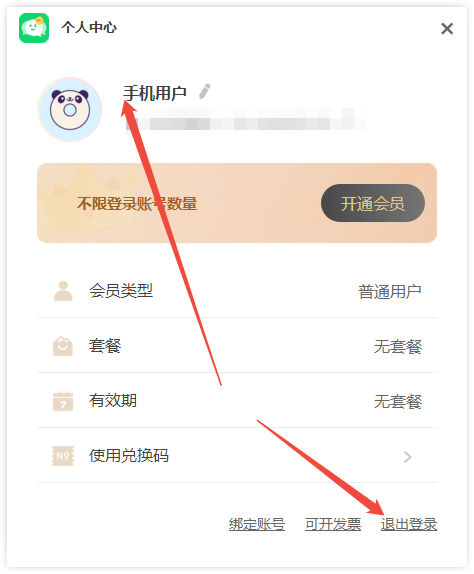
Task: Click the panda avatar picture
Action: click(70, 109)
